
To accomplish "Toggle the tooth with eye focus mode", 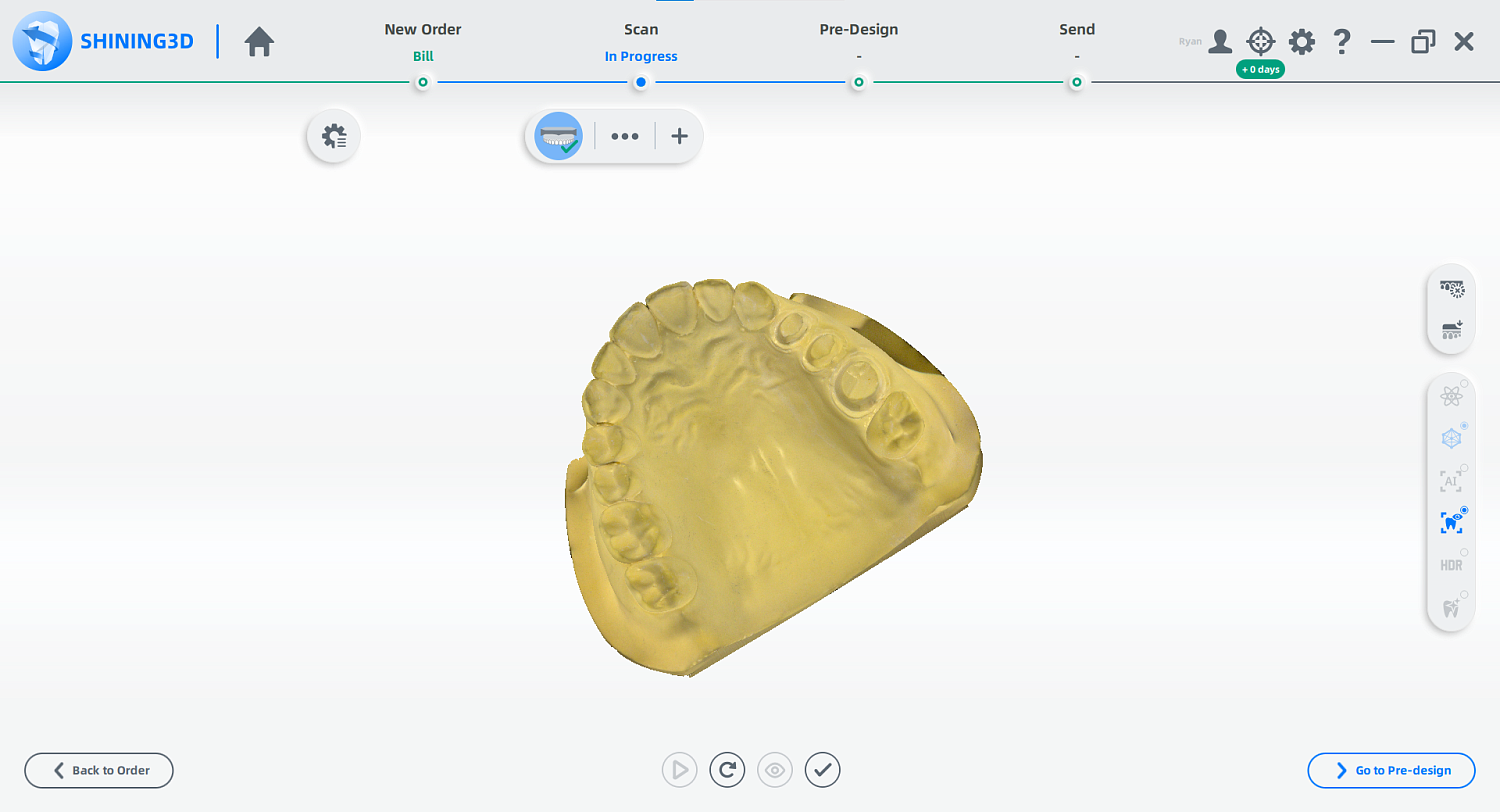I will [1451, 523].
